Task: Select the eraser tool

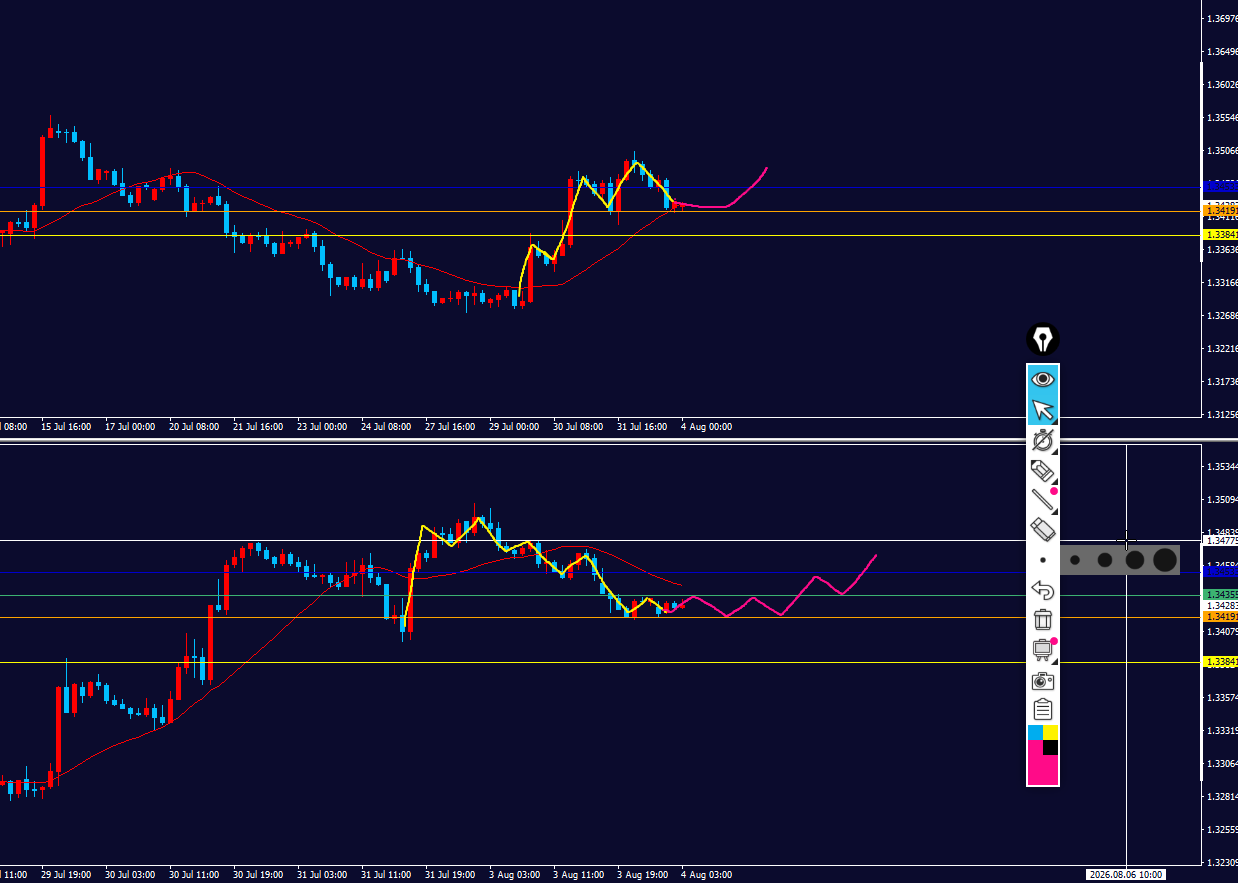Action: (x=1043, y=530)
